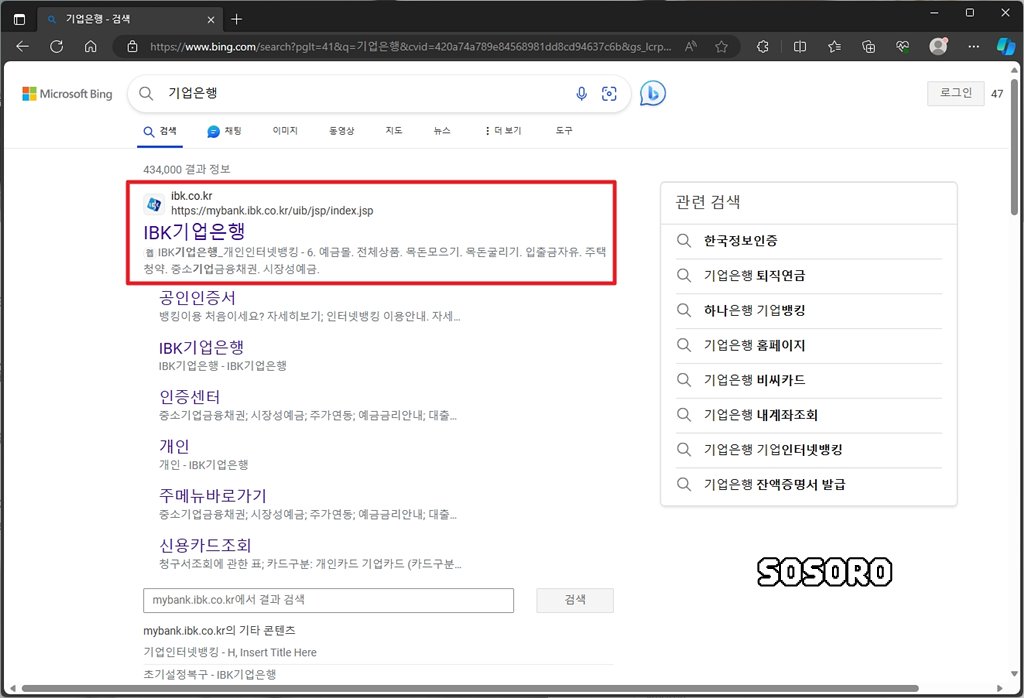Click the Bing search input field

tap(366, 93)
